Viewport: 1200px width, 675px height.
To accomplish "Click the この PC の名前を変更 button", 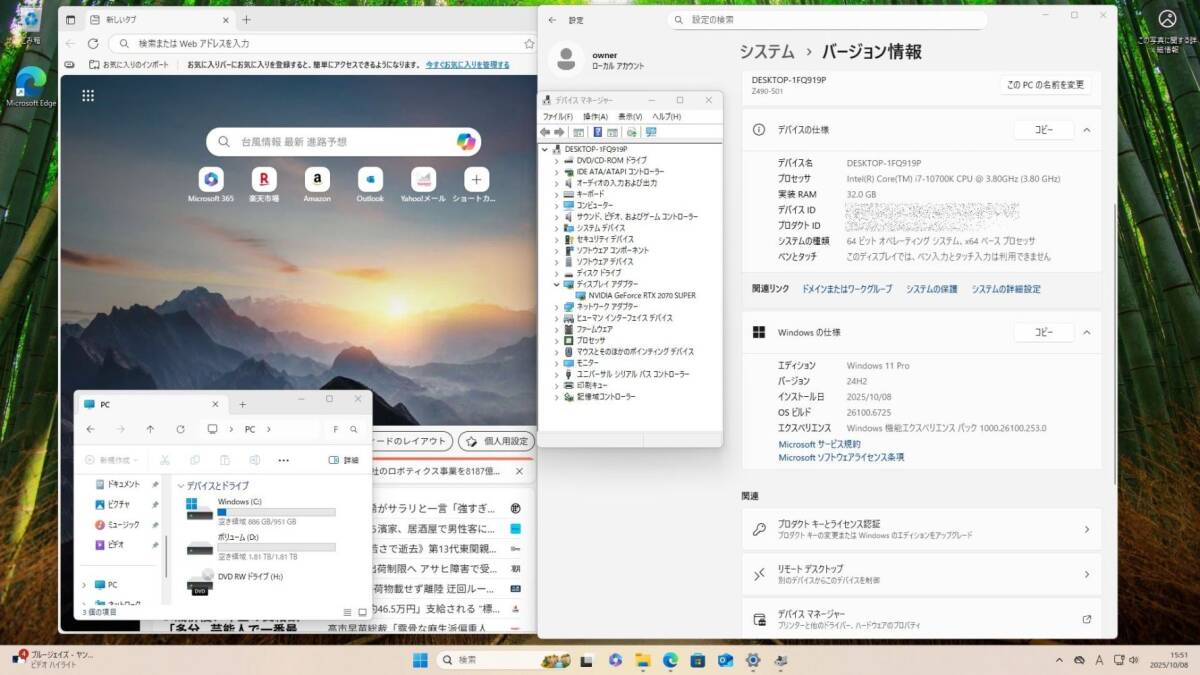I will 1045,85.
